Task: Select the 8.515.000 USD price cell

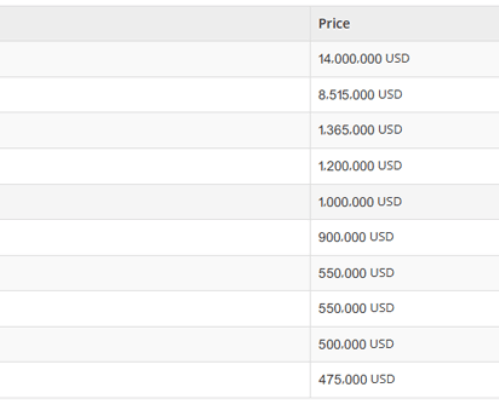Action: [405, 95]
